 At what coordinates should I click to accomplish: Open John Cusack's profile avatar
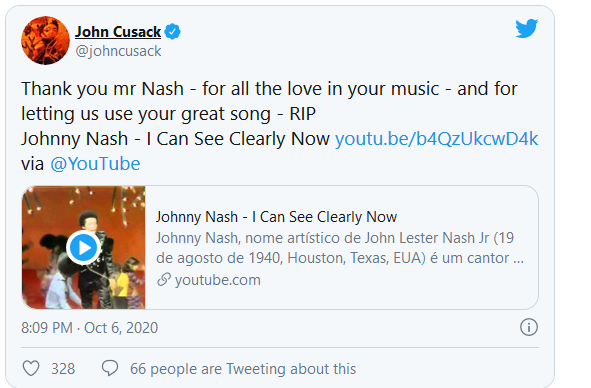[45, 40]
